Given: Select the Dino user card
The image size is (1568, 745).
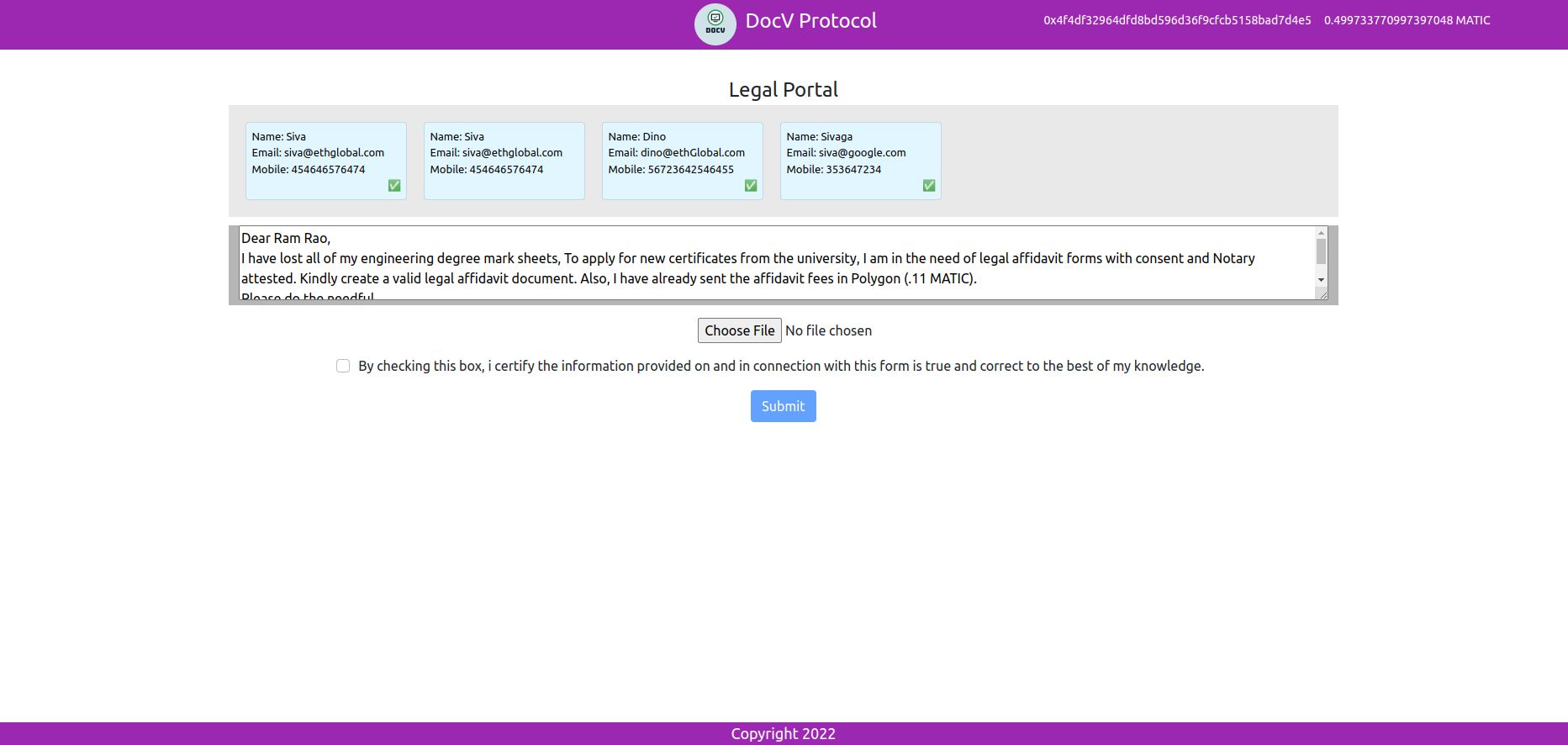Looking at the screenshot, I should [x=683, y=161].
